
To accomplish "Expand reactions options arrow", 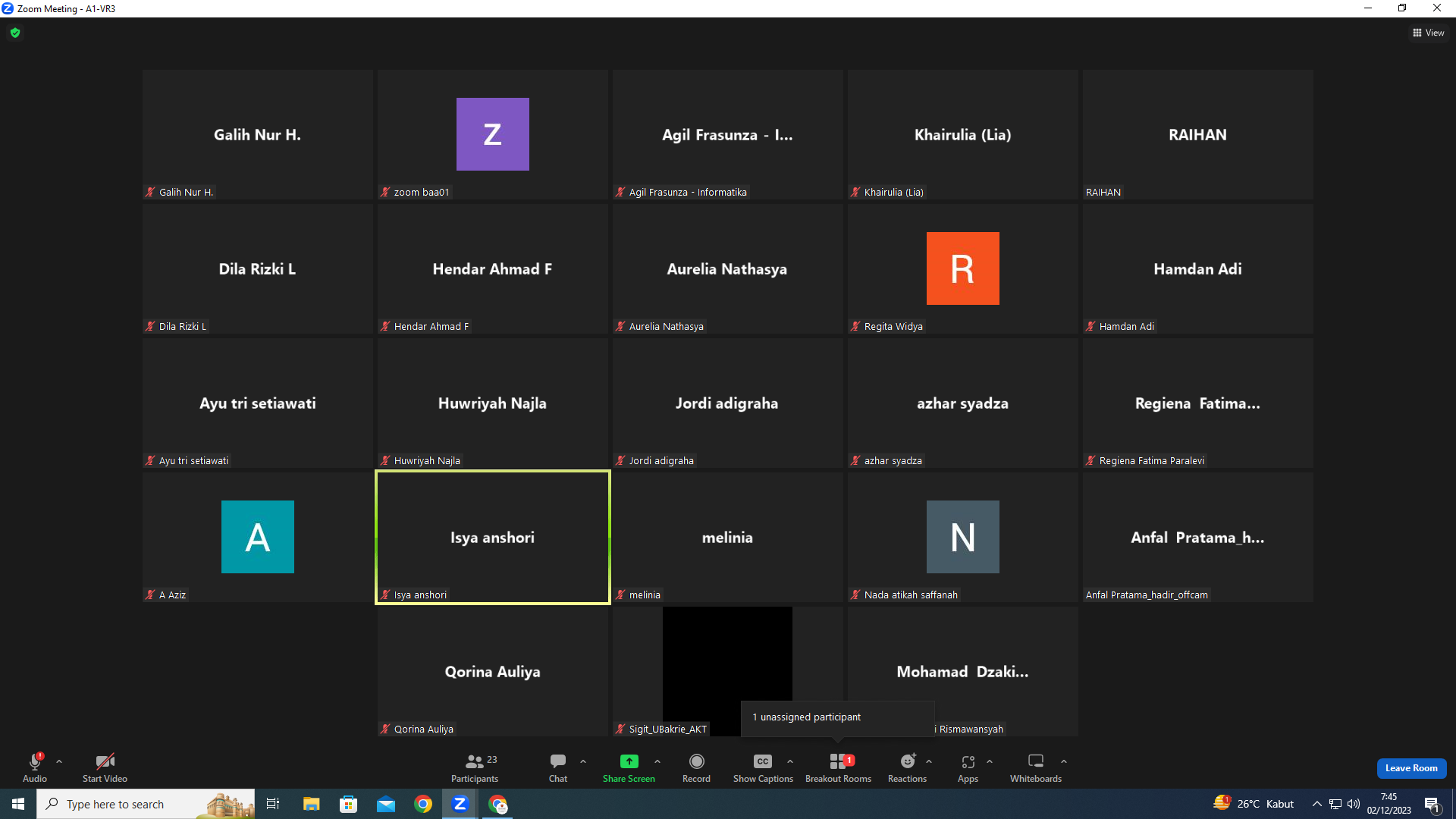I will pyautogui.click(x=929, y=761).
